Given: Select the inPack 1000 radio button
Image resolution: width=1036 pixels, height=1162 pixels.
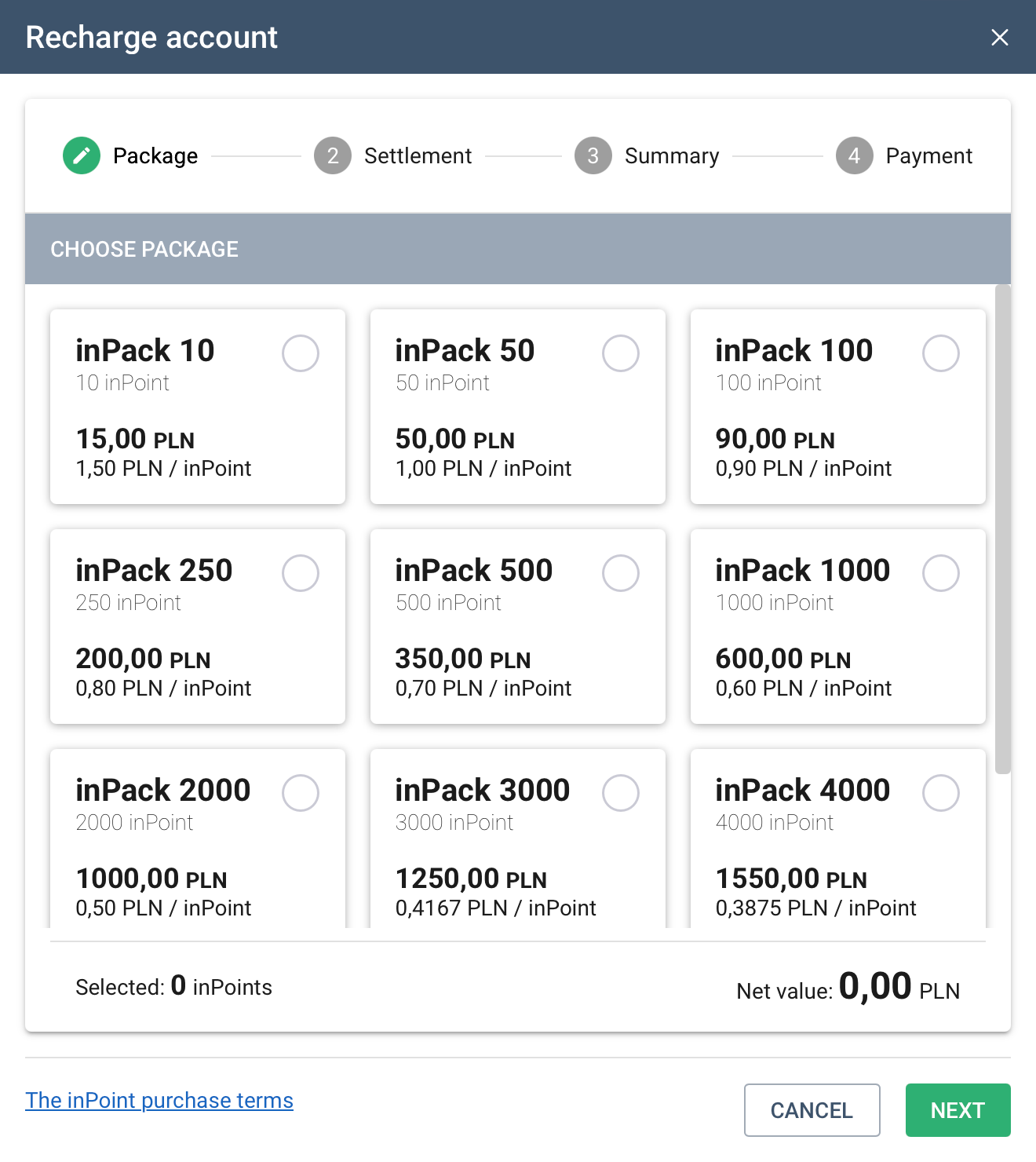Looking at the screenshot, I should 941,573.
